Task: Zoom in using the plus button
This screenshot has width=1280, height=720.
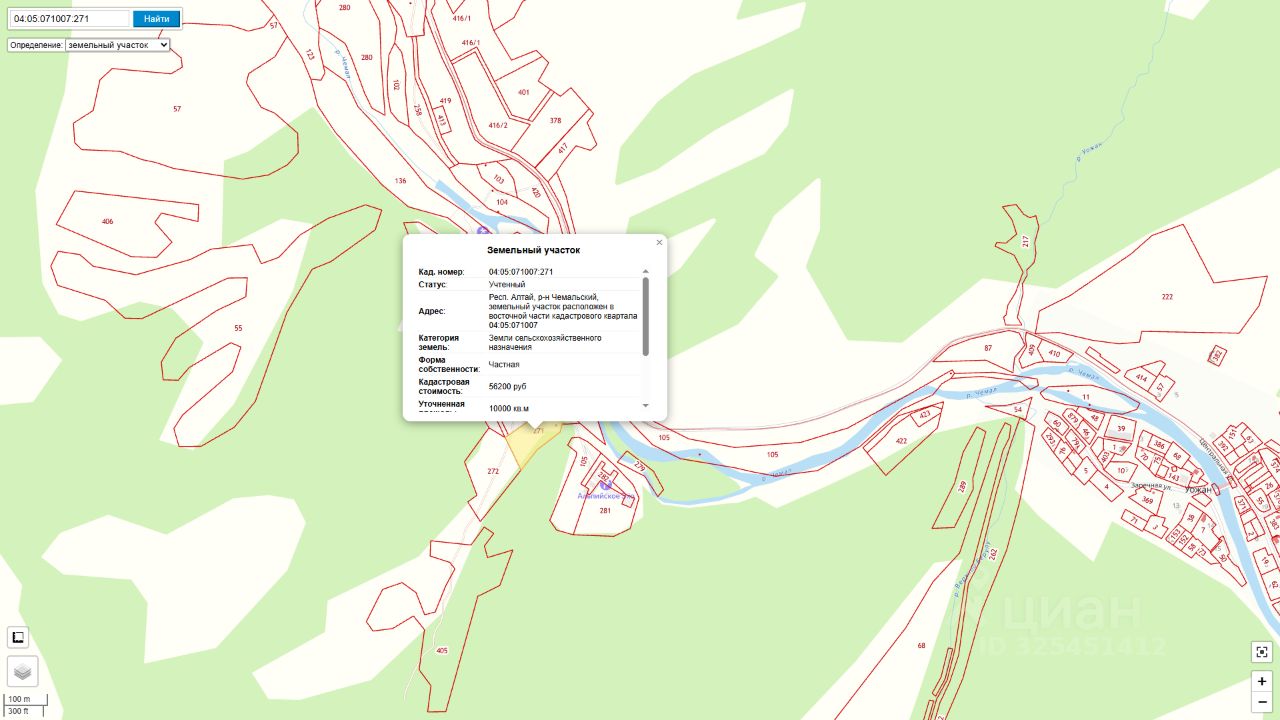Action: pos(1262,681)
